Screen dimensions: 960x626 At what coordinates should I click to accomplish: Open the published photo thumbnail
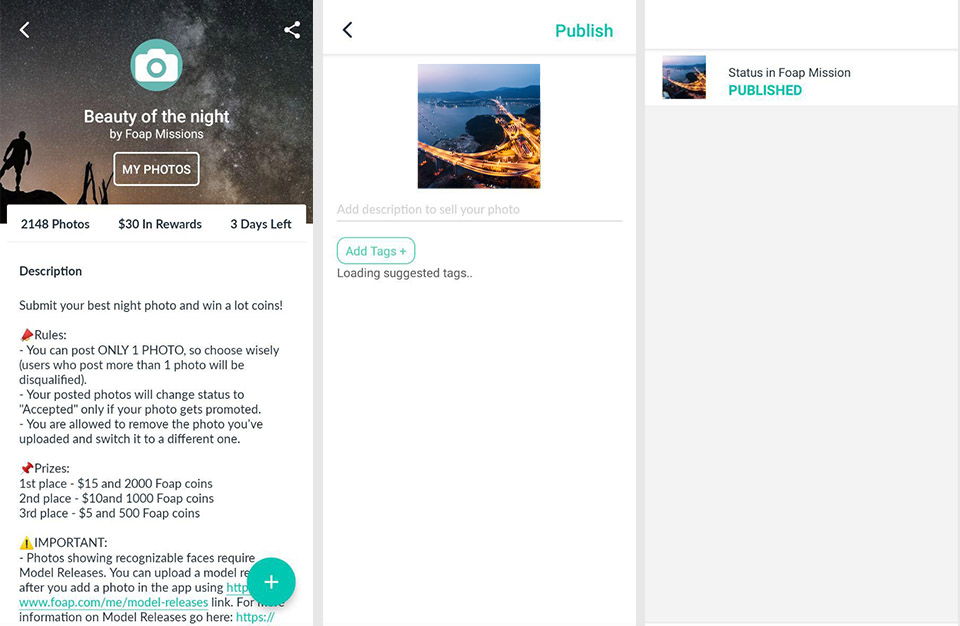coord(684,78)
